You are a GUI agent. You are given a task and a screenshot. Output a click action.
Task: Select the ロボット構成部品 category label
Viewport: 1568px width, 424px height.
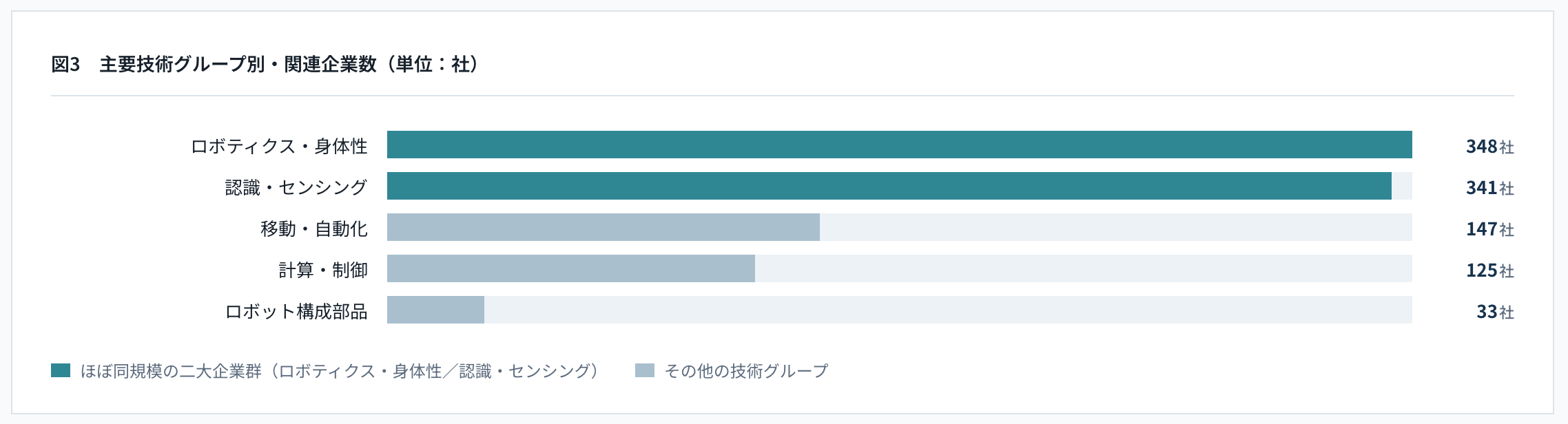[296, 311]
